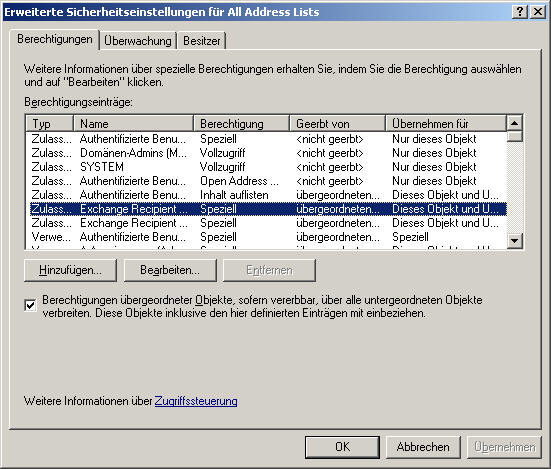
Task: Sort by the Name column header
Action: [133, 124]
